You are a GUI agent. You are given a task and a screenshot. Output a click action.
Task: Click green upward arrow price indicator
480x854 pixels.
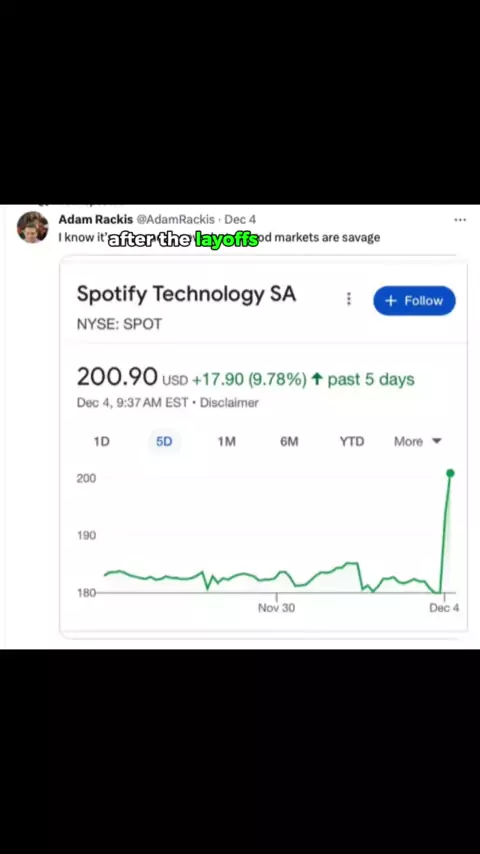click(316, 380)
